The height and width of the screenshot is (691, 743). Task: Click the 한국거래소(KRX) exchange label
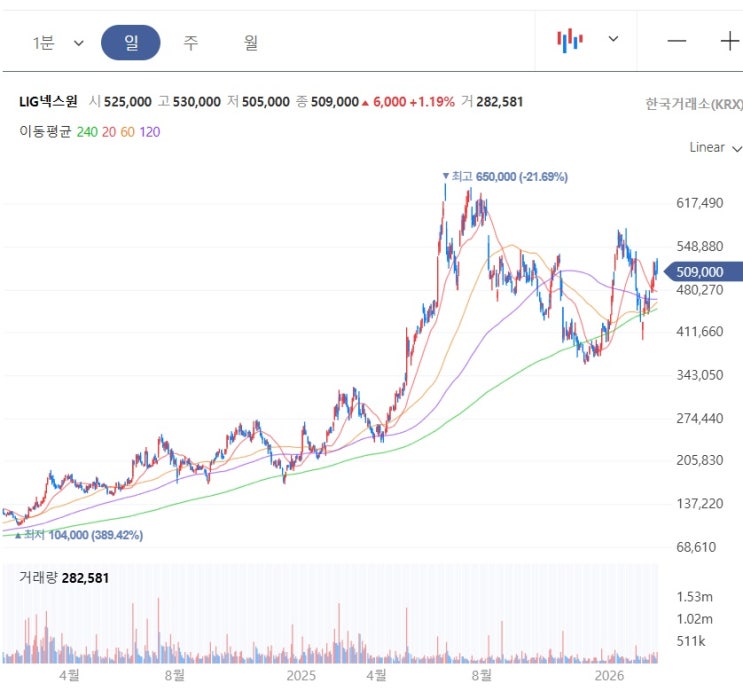pos(693,103)
